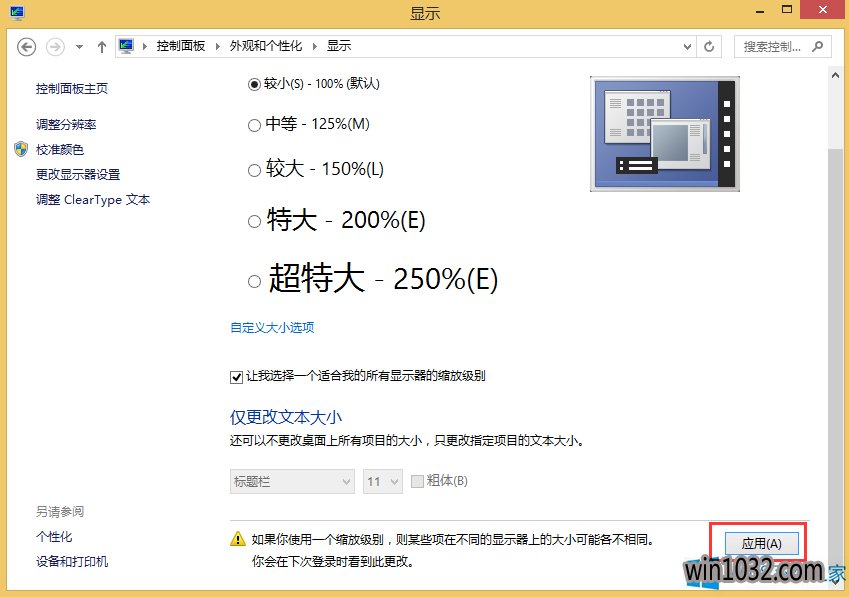Screen dimensions: 849x597
Task: Click the refresh button beside address bar
Action: (x=710, y=46)
